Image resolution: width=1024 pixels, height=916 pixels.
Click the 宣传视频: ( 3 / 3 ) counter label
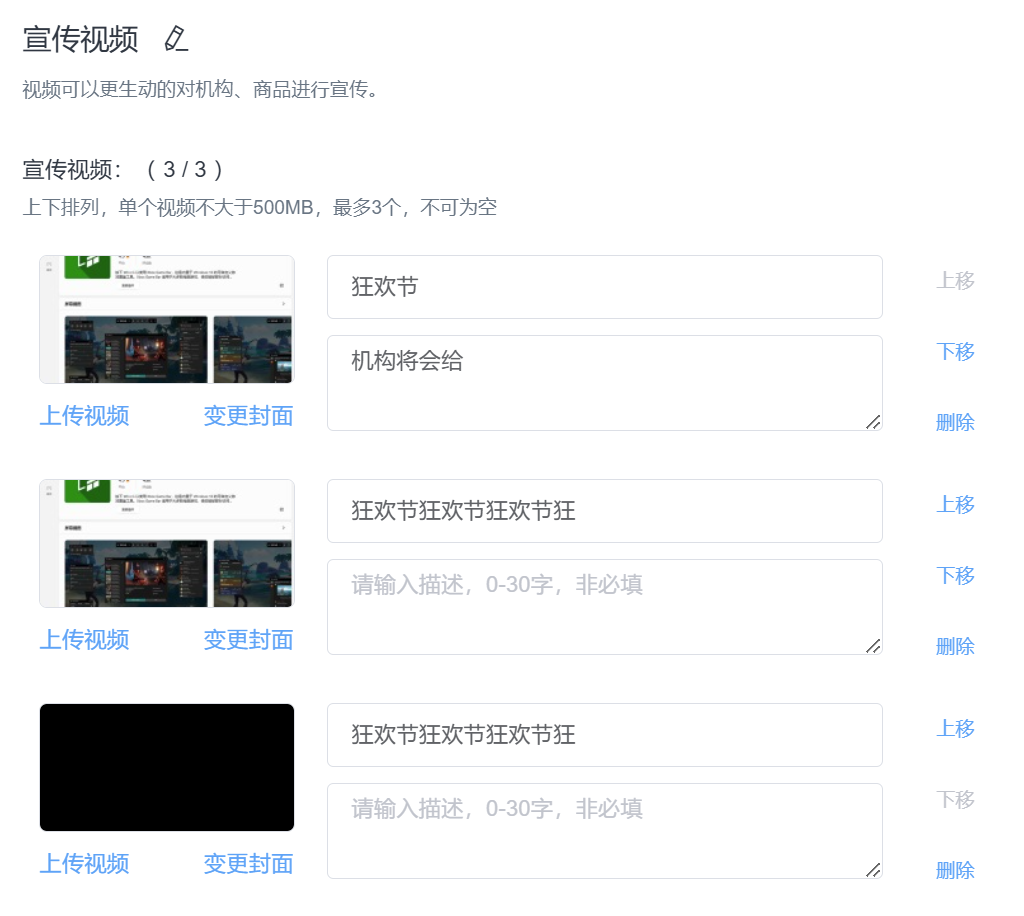tap(123, 170)
